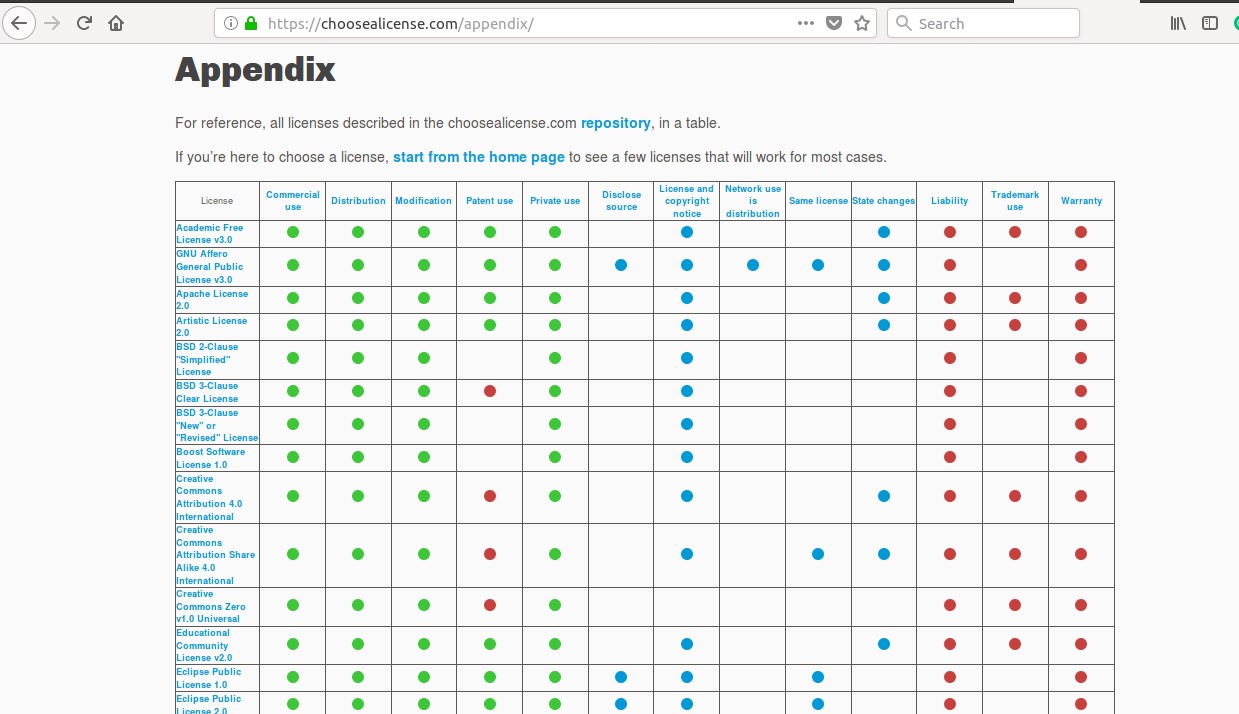Open the Commercial use column header

[x=293, y=201]
